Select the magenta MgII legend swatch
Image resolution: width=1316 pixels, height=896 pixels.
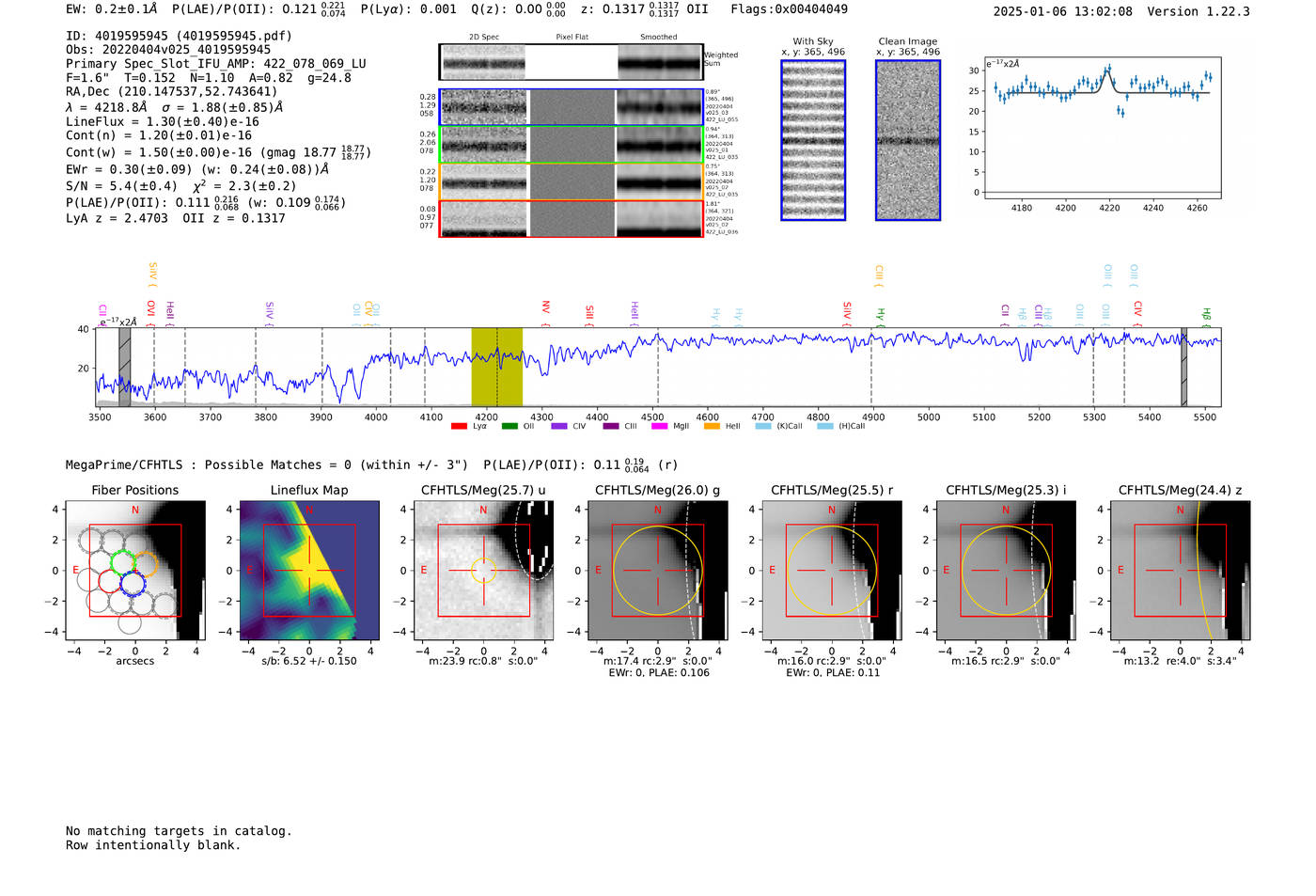(x=659, y=426)
